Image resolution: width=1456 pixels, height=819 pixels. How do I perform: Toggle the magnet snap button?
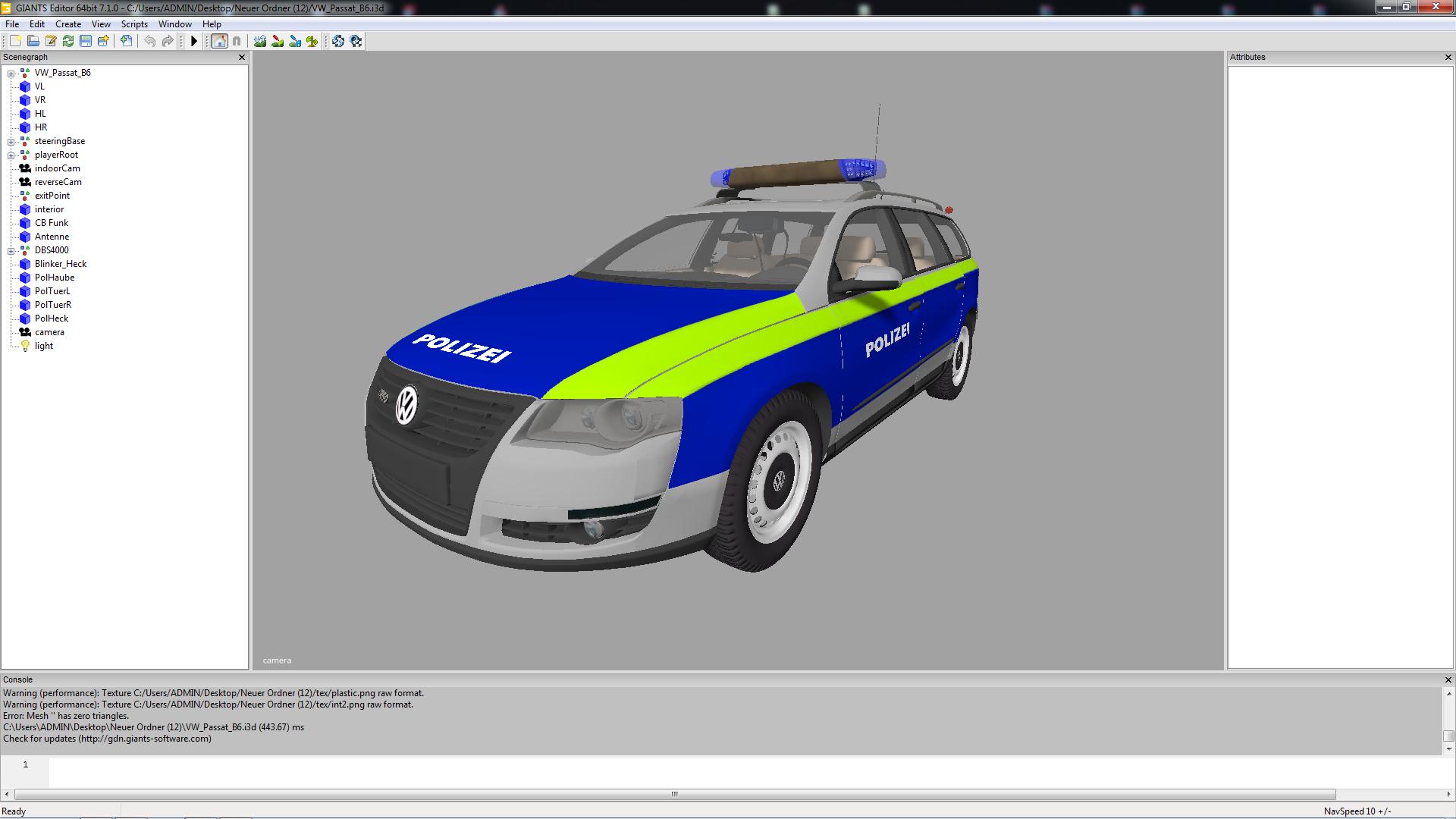coord(237,41)
